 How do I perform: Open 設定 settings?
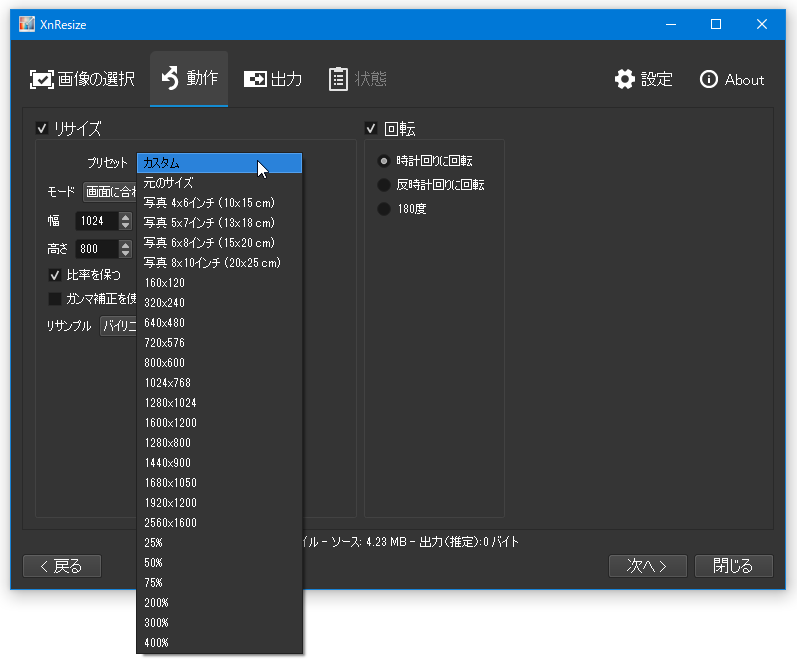643,79
